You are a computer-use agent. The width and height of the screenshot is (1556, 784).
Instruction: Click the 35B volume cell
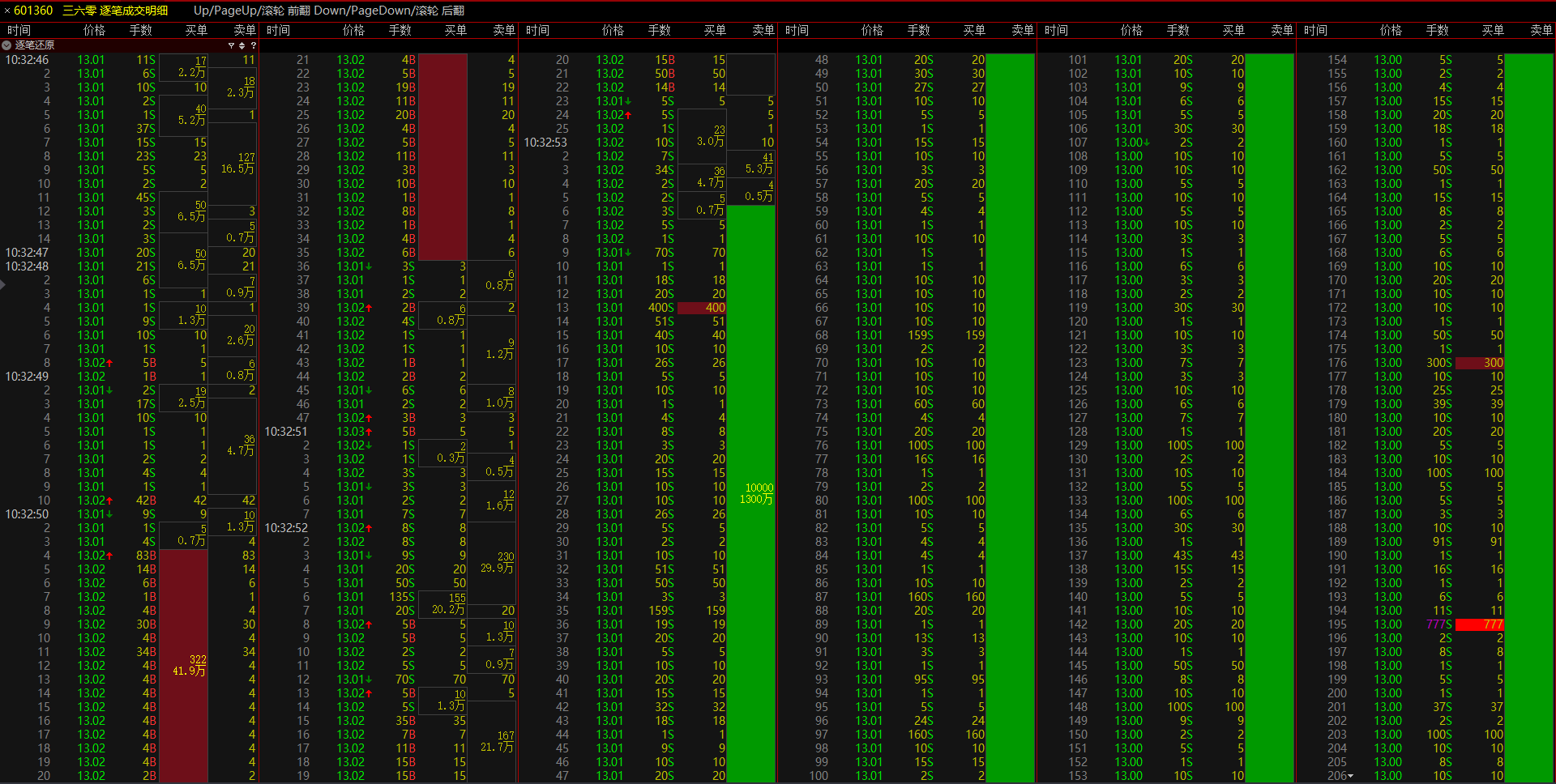[x=405, y=721]
